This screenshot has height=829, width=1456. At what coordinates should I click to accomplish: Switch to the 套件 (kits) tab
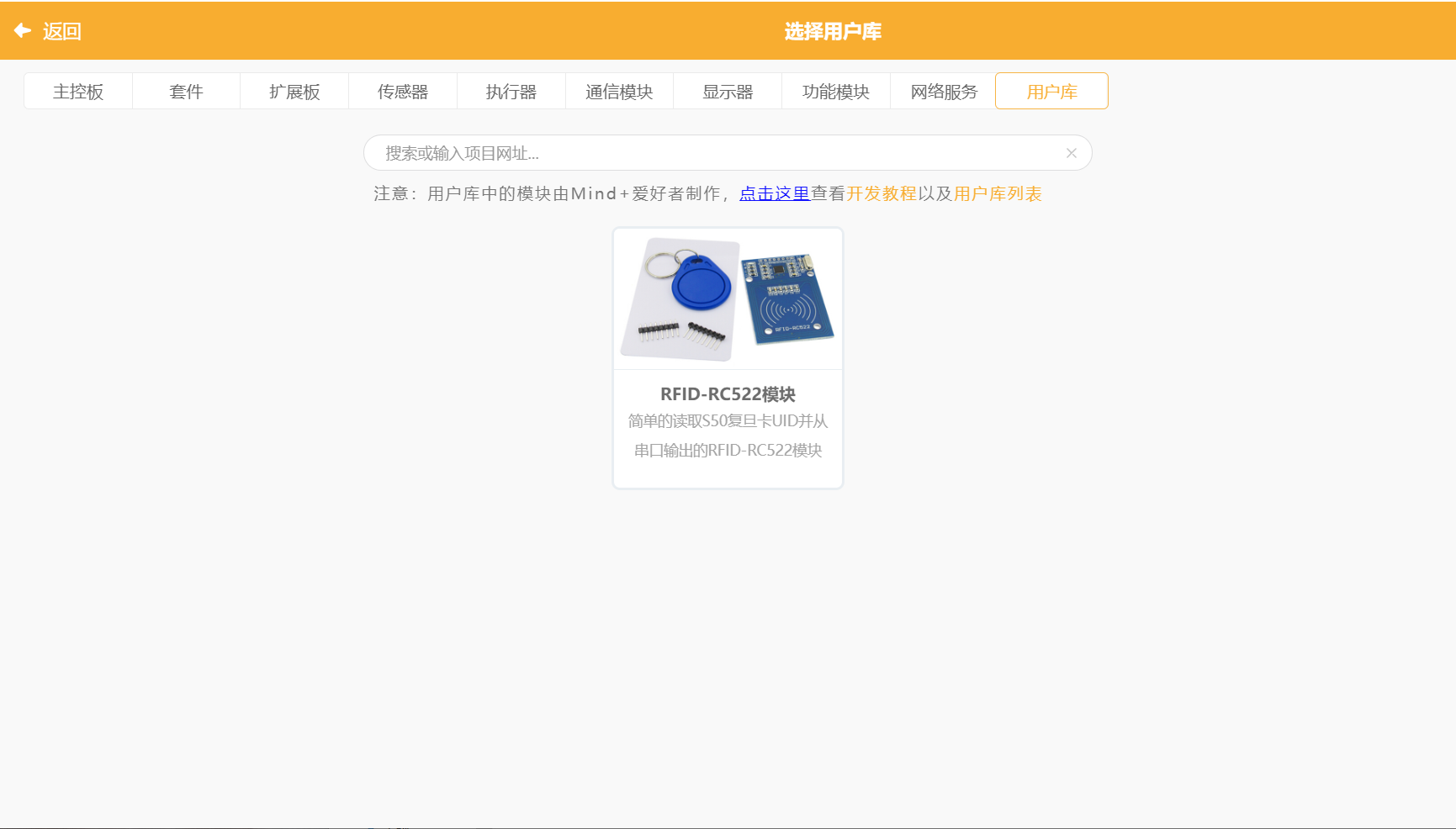point(186,91)
